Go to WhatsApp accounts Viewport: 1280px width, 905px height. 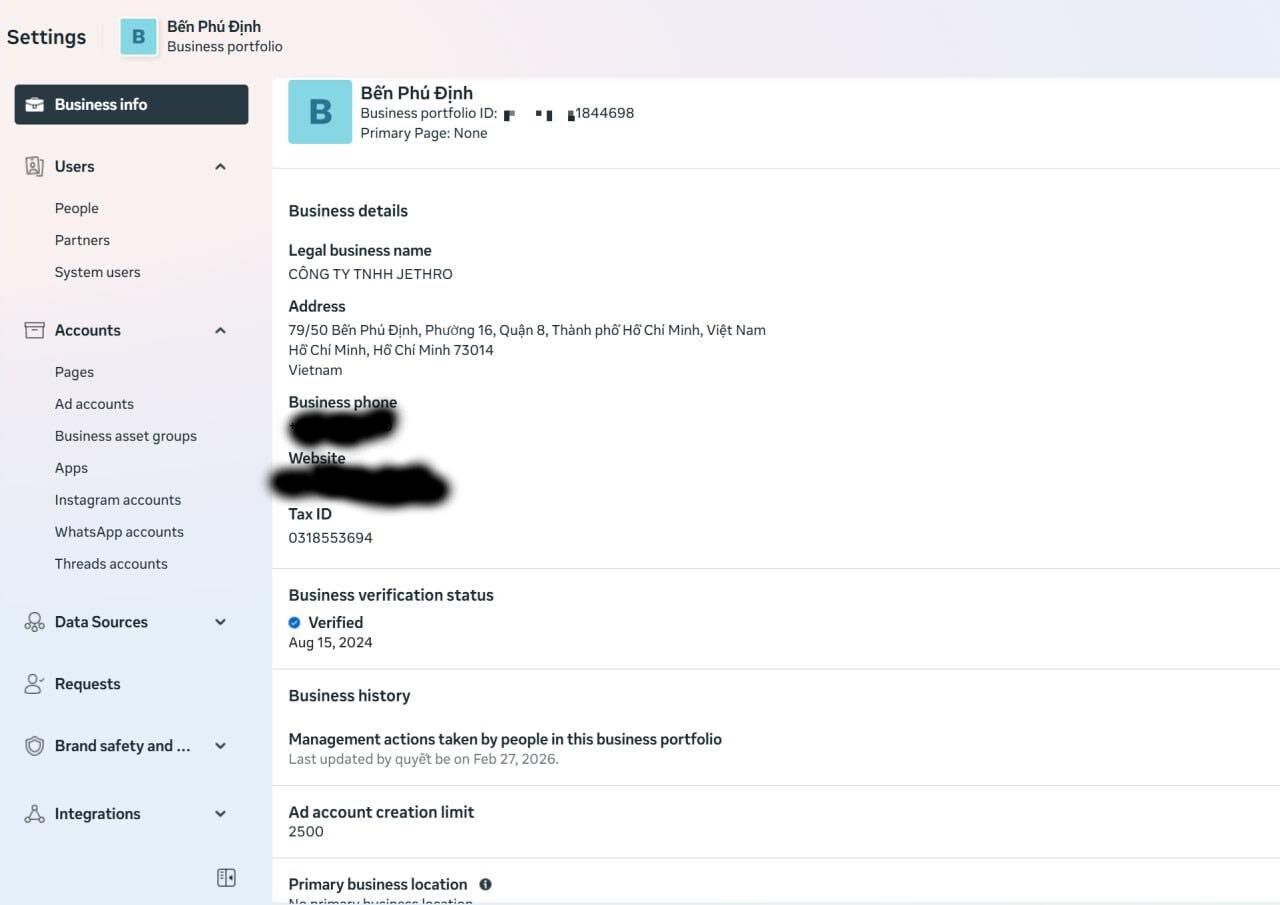pos(119,532)
